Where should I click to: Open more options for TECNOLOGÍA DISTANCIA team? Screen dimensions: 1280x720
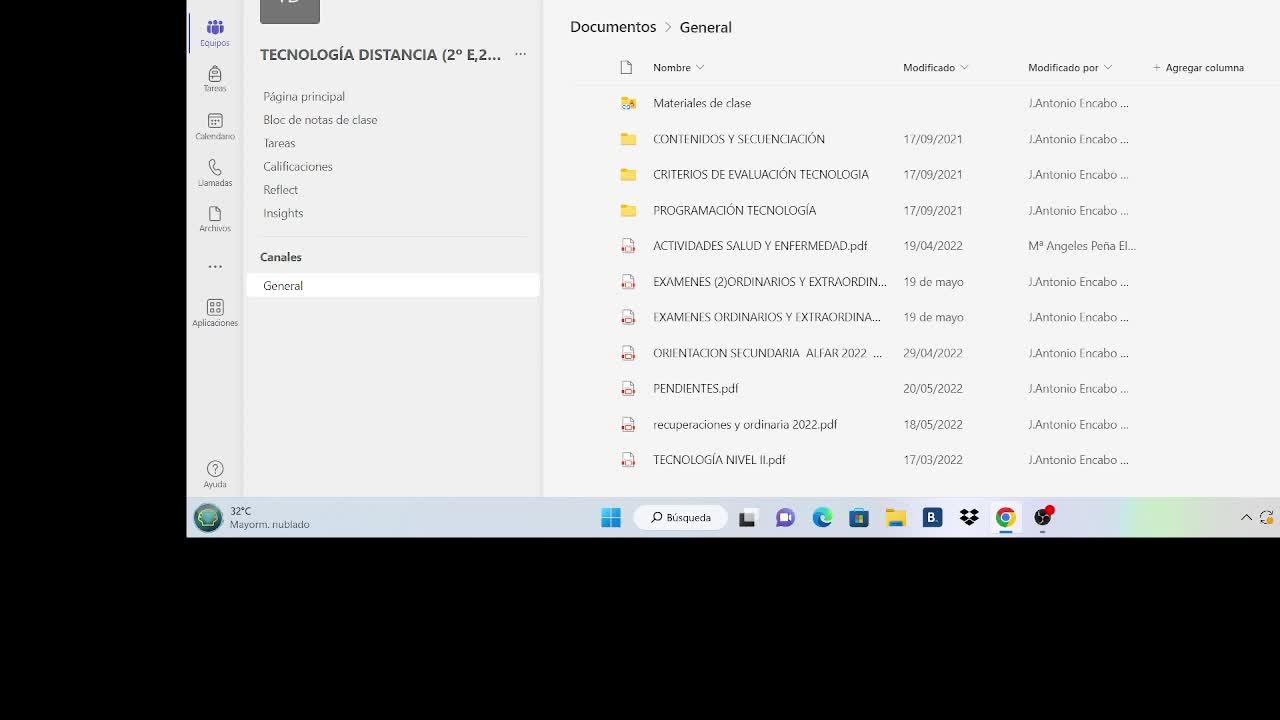[x=520, y=54]
